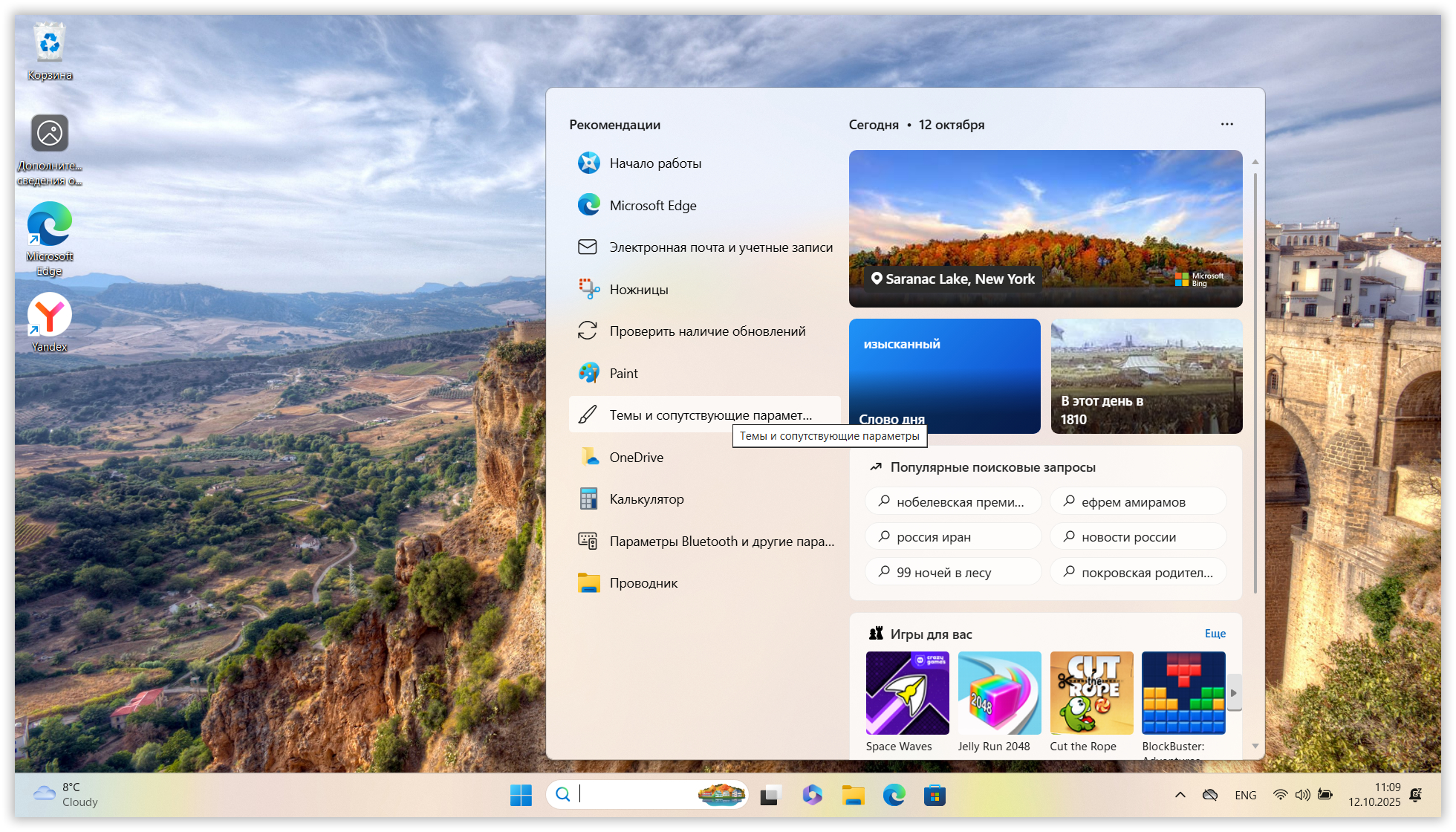Open OneDrive from recommendations list
The height and width of the screenshot is (832, 1456).
[636, 458]
